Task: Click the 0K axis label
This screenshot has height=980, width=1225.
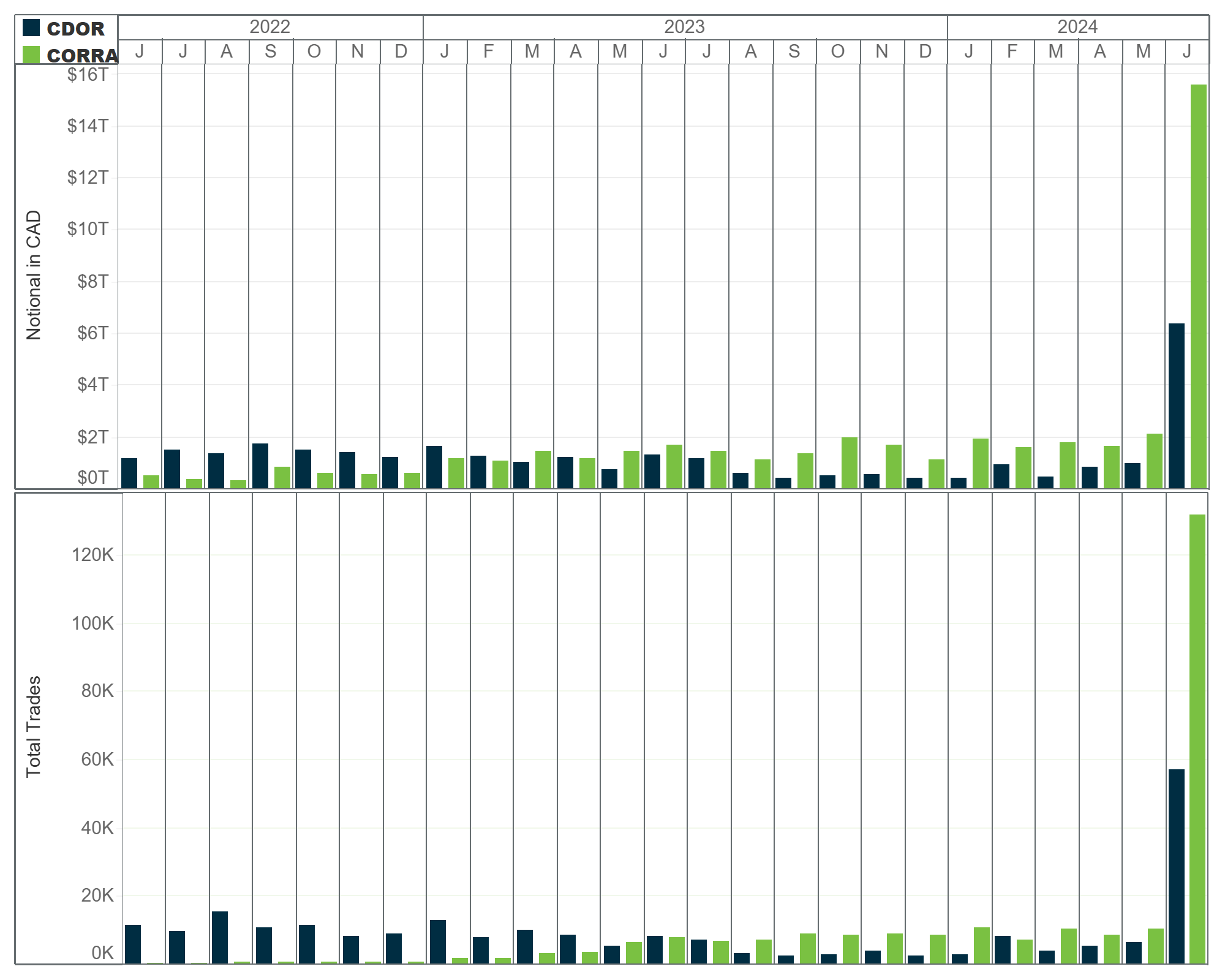Action: pos(102,953)
